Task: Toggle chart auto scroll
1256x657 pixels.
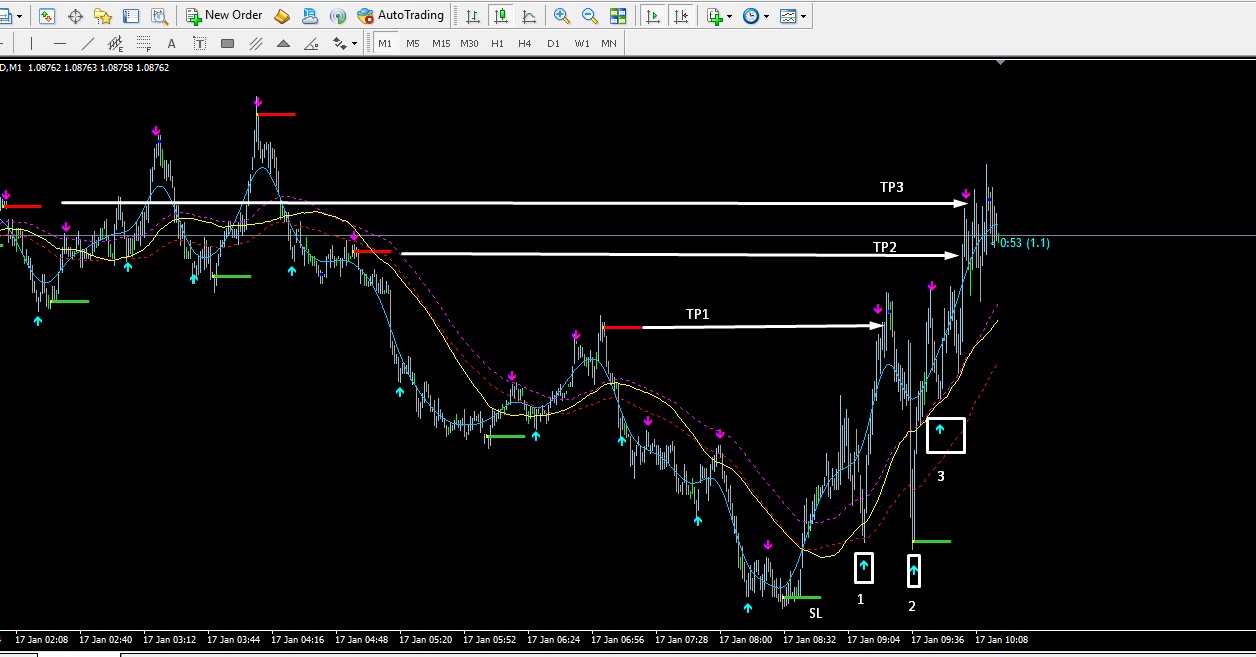Action: pyautogui.click(x=653, y=16)
